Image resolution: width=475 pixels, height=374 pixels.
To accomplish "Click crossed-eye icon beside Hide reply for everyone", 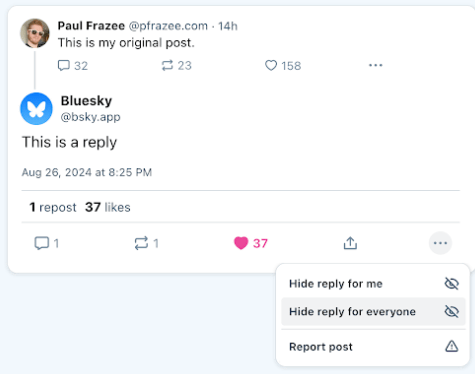I will tap(452, 311).
